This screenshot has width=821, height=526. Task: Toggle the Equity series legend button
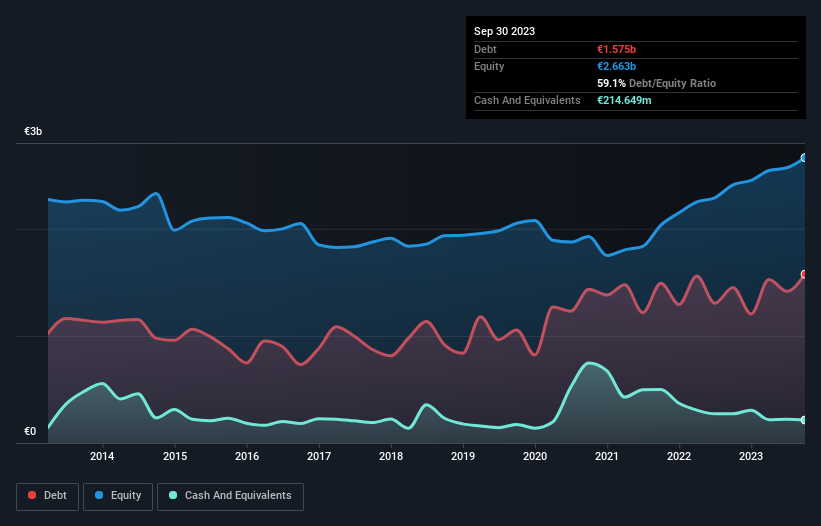(118, 496)
